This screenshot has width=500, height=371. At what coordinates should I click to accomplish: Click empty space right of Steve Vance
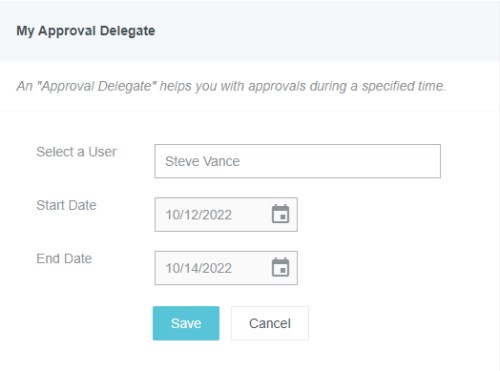tap(340, 161)
